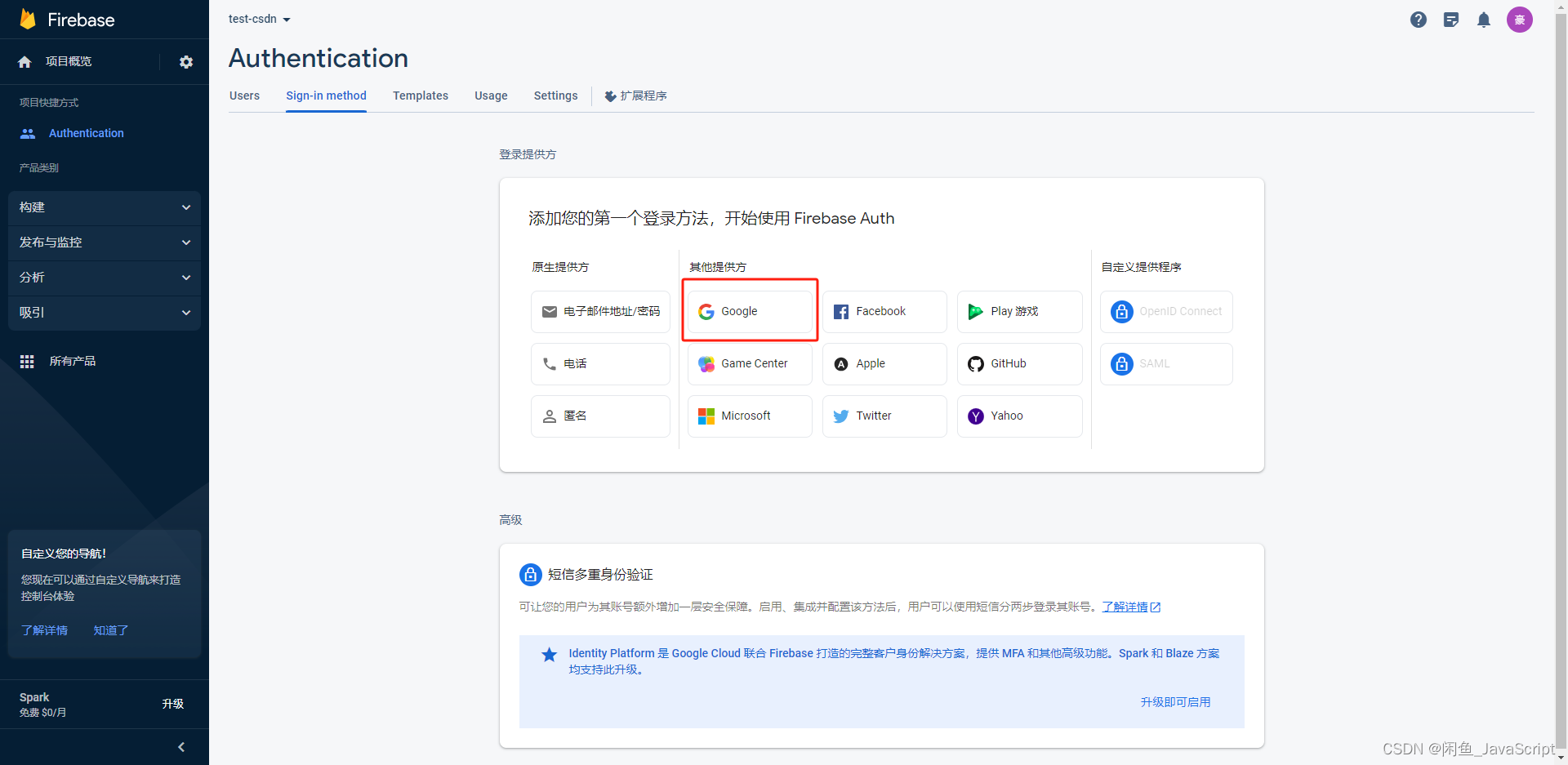Select the Apple sign-in provider
Screen dimensions: 1568x765
click(x=884, y=363)
